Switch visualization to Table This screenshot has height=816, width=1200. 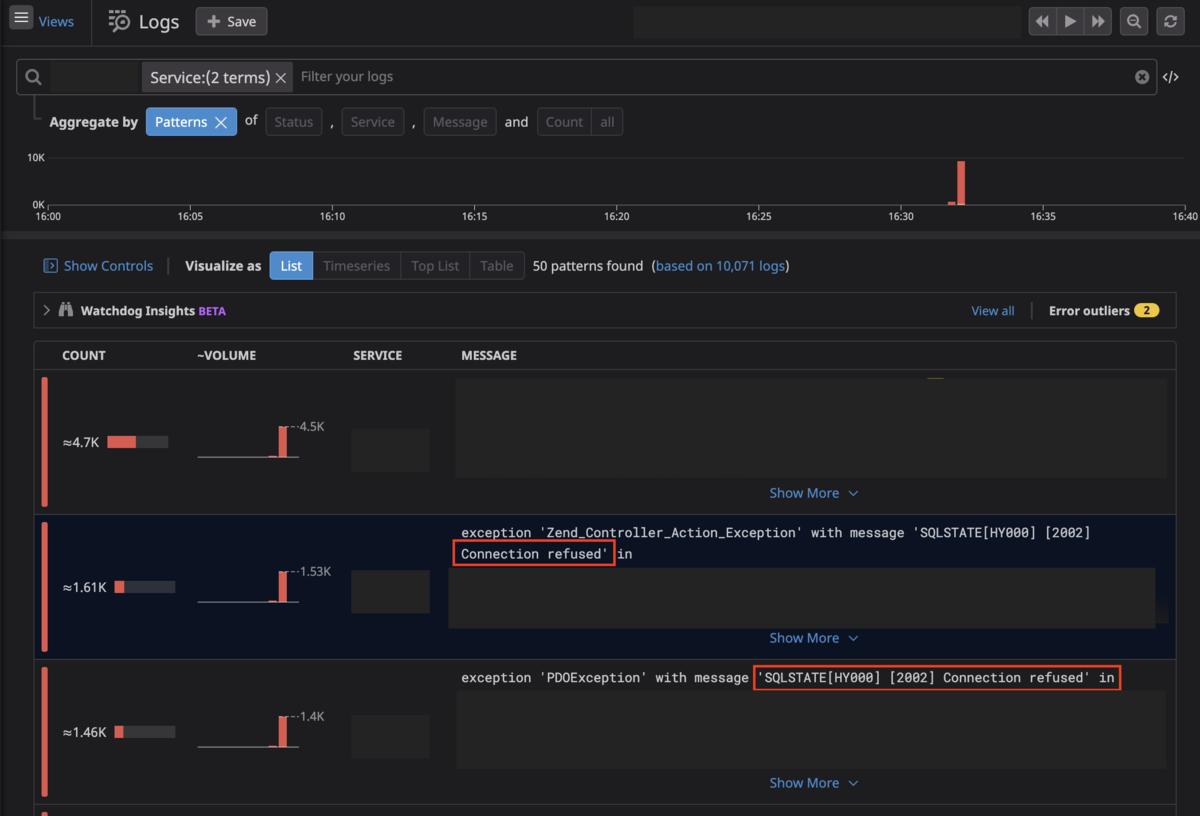496,266
